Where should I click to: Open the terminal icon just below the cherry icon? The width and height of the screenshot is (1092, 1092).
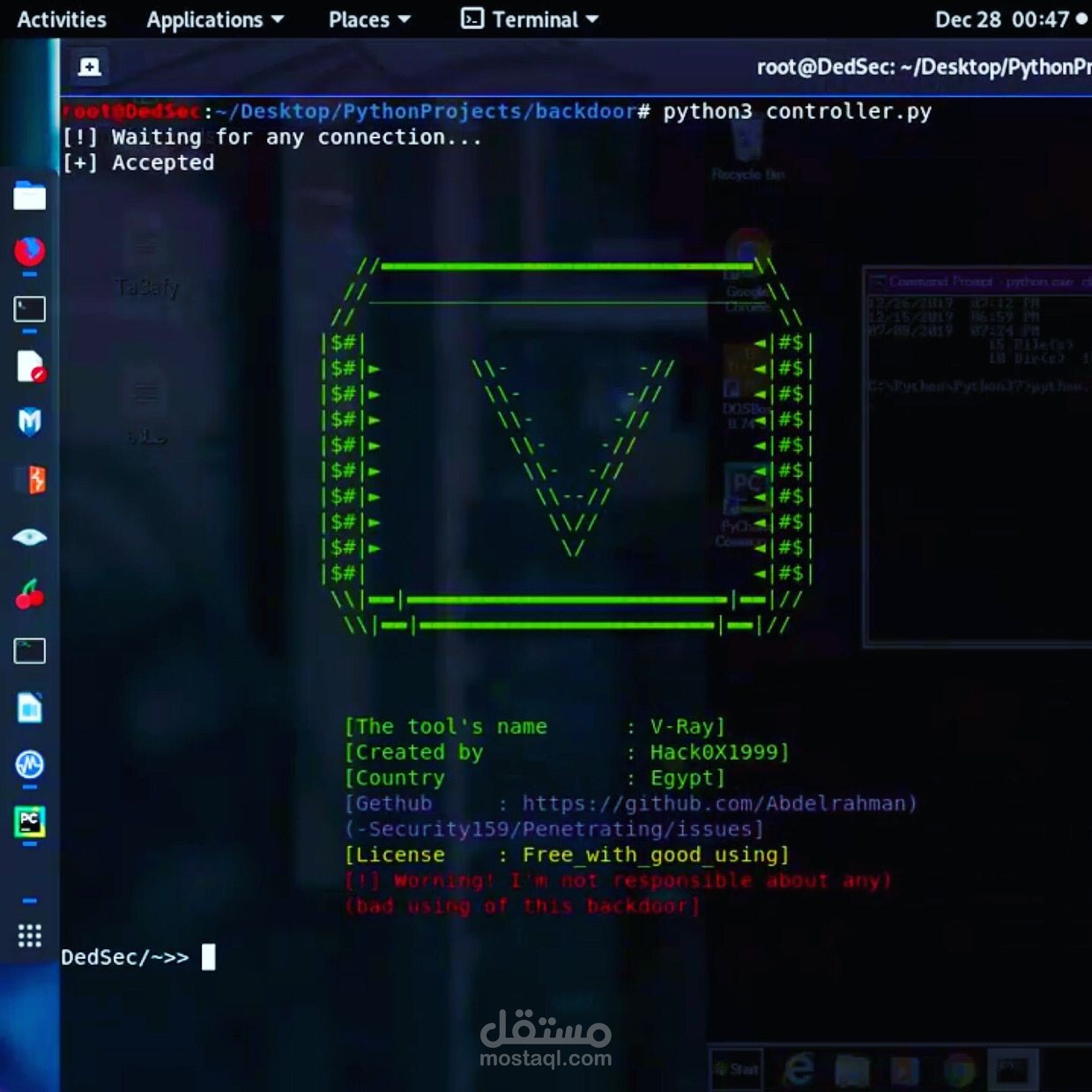coord(29,651)
